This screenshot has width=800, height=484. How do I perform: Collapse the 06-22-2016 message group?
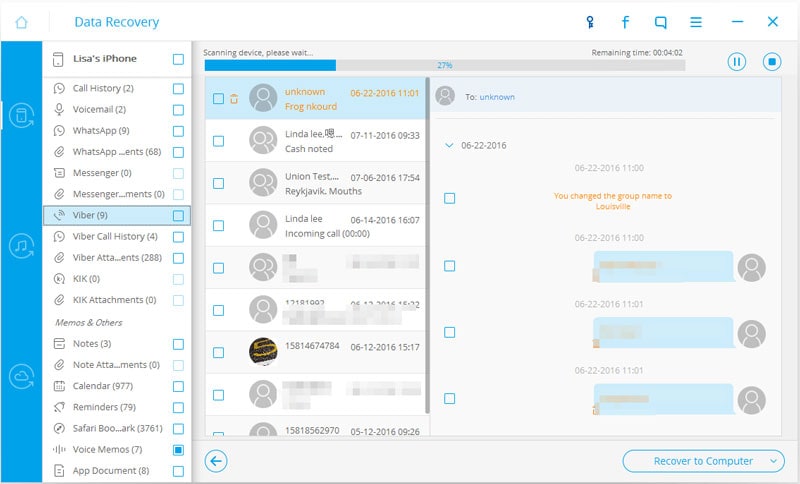[449, 145]
